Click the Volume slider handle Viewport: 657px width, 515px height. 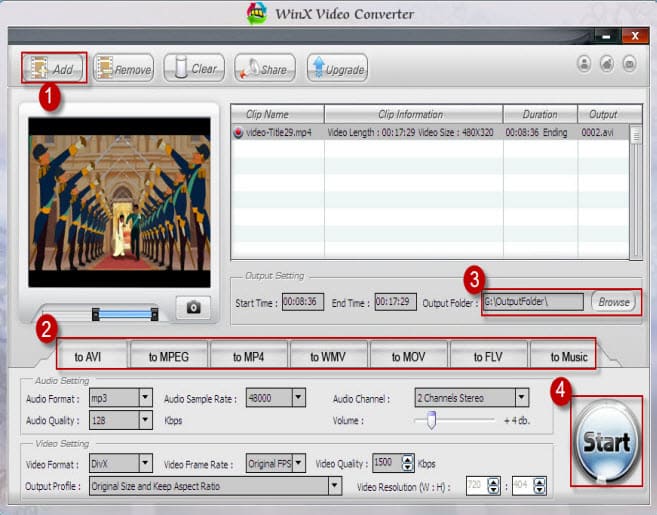(431, 420)
